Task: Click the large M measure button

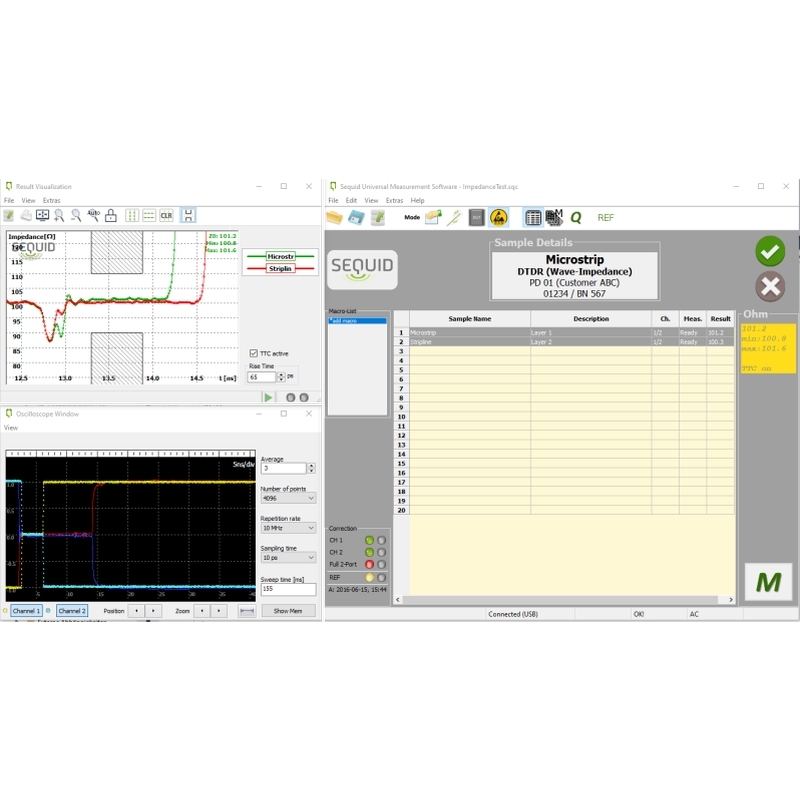Action: coord(768,582)
